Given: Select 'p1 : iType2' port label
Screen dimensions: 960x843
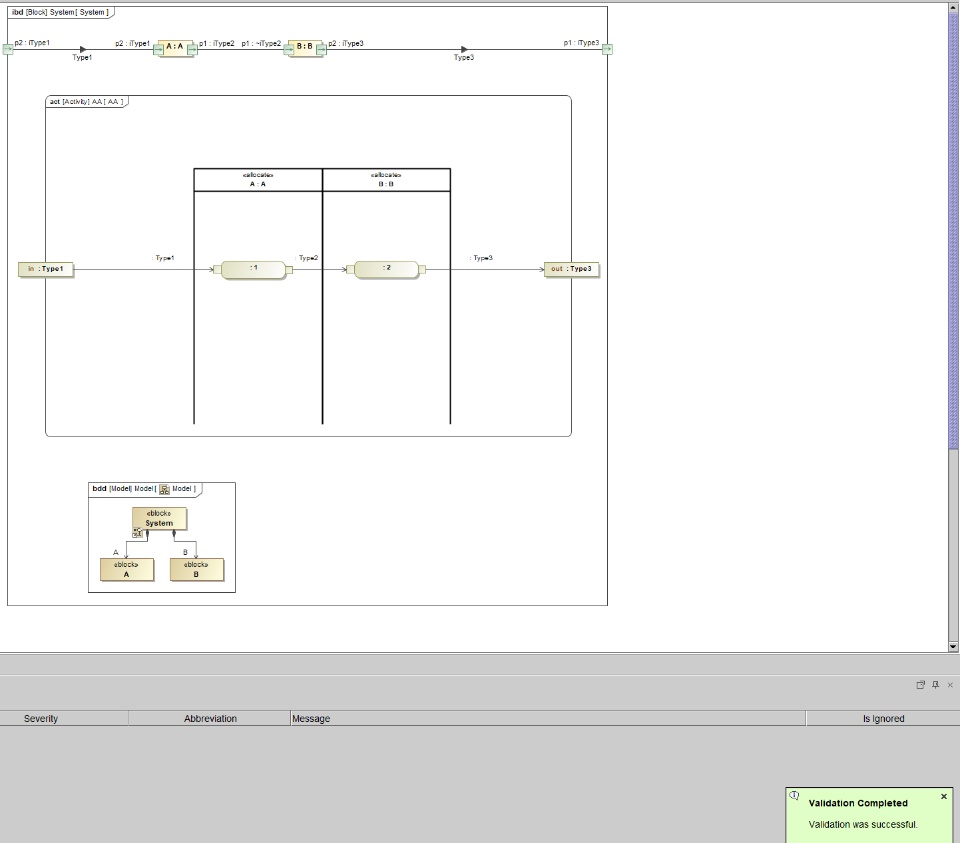Looking at the screenshot, I should coord(217,43).
